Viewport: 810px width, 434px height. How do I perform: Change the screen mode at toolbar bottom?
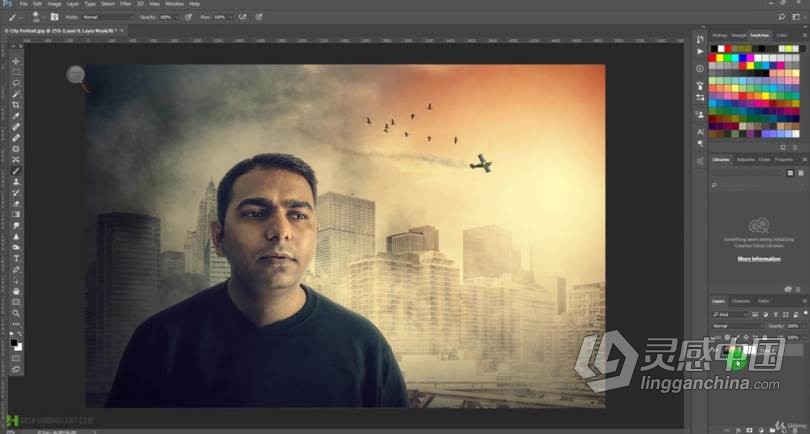(16, 369)
